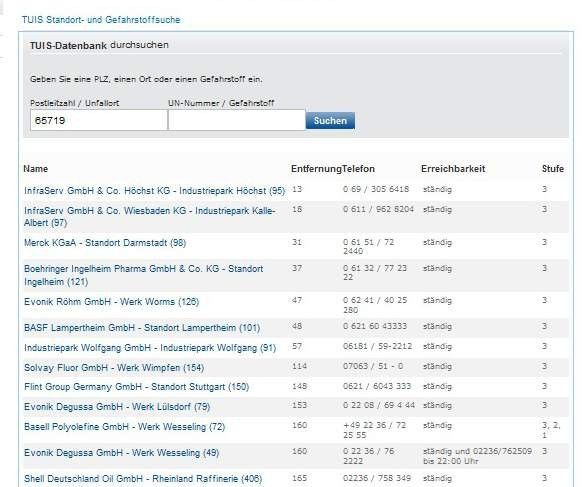Click the UN-Nummer / Gefahrstoff input field
This screenshot has width=587, height=487.
pos(237,120)
